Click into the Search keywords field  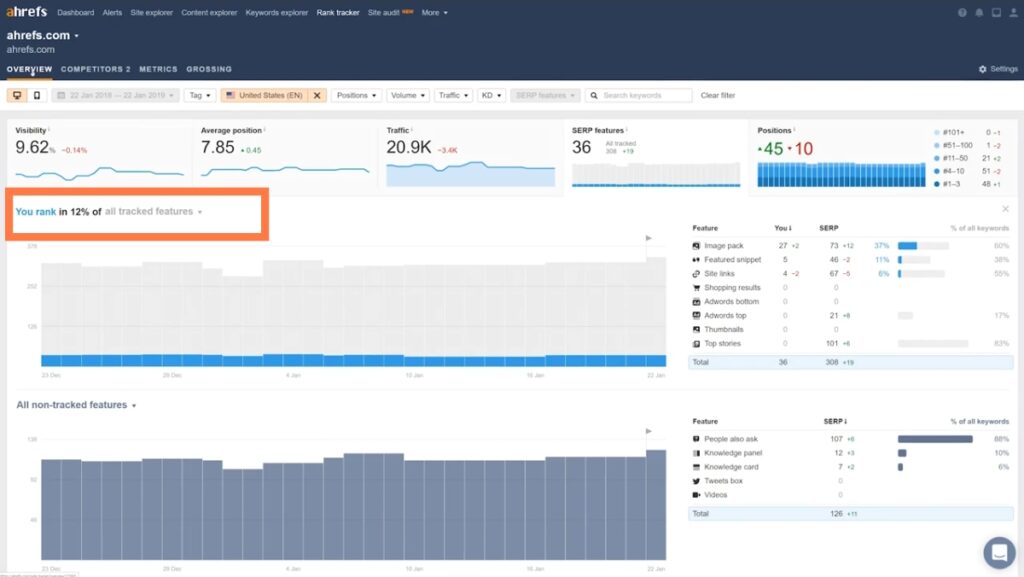(x=639, y=95)
